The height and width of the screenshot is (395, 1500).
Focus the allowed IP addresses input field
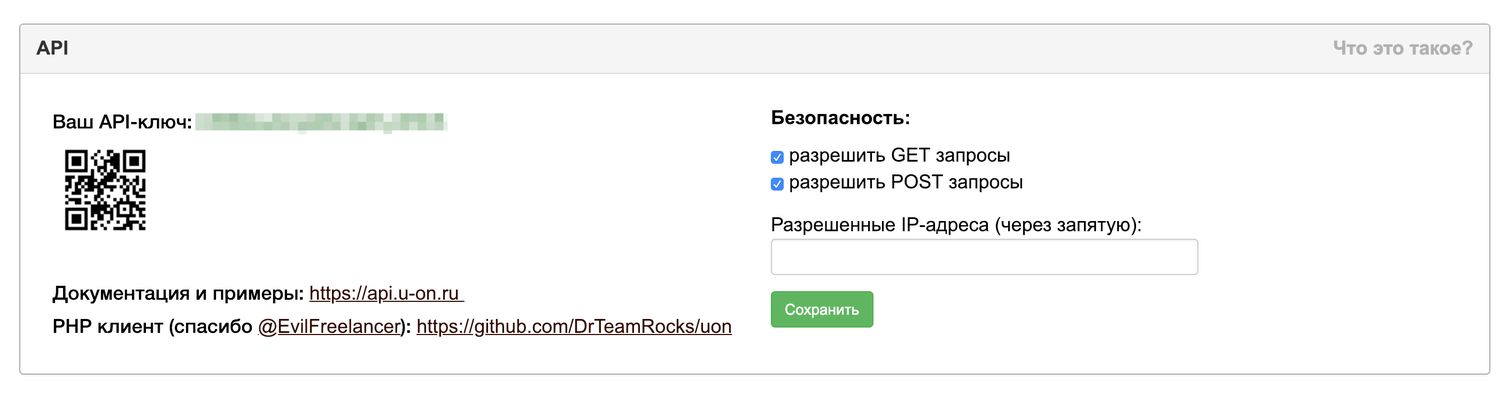coord(984,257)
